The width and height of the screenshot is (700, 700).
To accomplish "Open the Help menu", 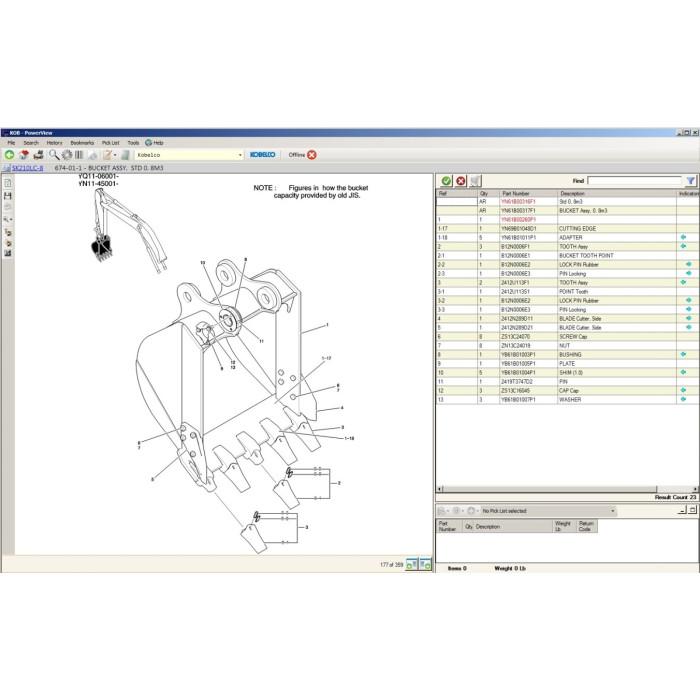I will click(x=154, y=143).
